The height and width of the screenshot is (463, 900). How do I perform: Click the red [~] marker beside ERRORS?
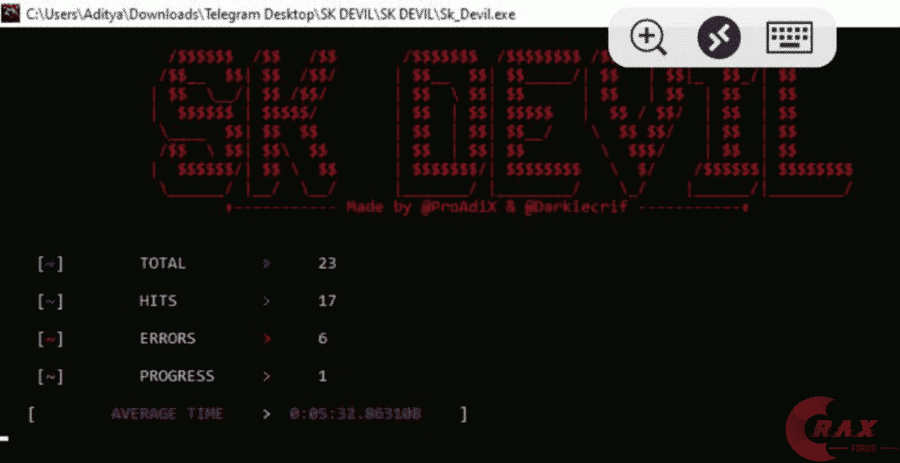click(50, 339)
